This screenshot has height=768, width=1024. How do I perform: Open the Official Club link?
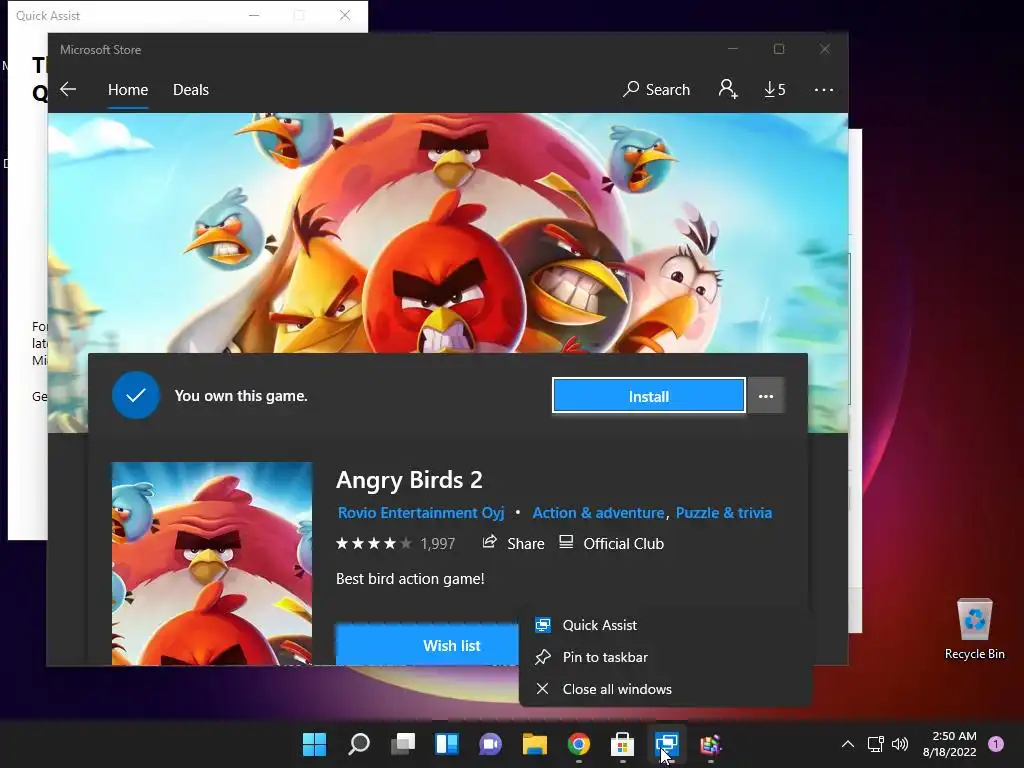pyautogui.click(x=611, y=543)
